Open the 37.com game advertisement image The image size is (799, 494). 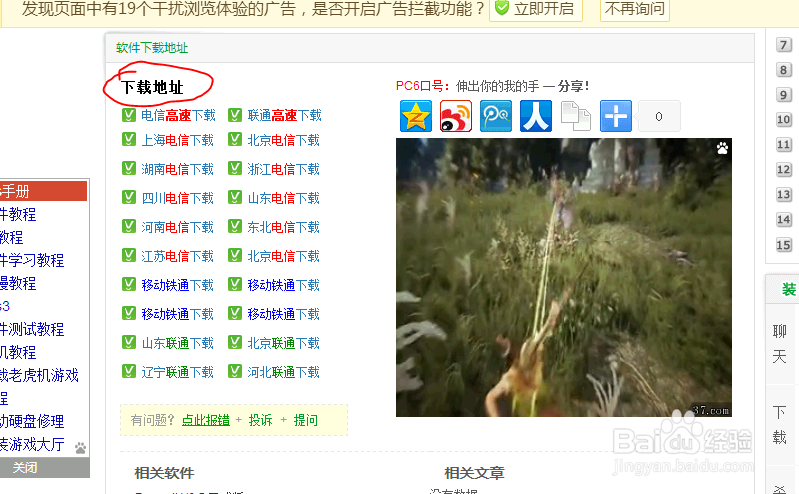pos(564,277)
